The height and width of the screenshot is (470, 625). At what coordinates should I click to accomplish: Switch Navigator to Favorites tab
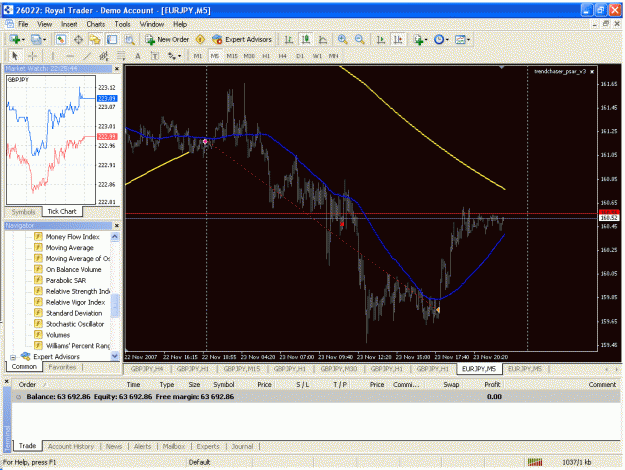point(62,367)
